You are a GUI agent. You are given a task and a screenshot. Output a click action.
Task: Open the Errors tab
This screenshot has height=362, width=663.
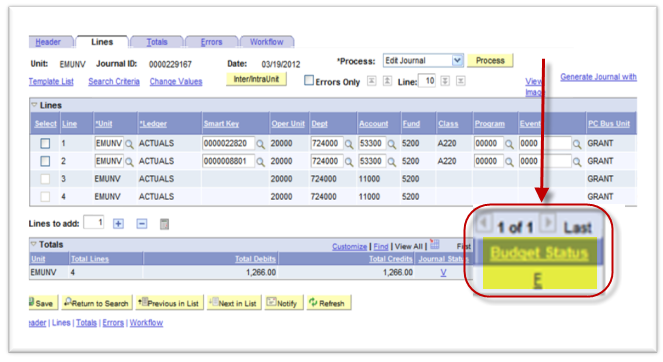coord(211,42)
